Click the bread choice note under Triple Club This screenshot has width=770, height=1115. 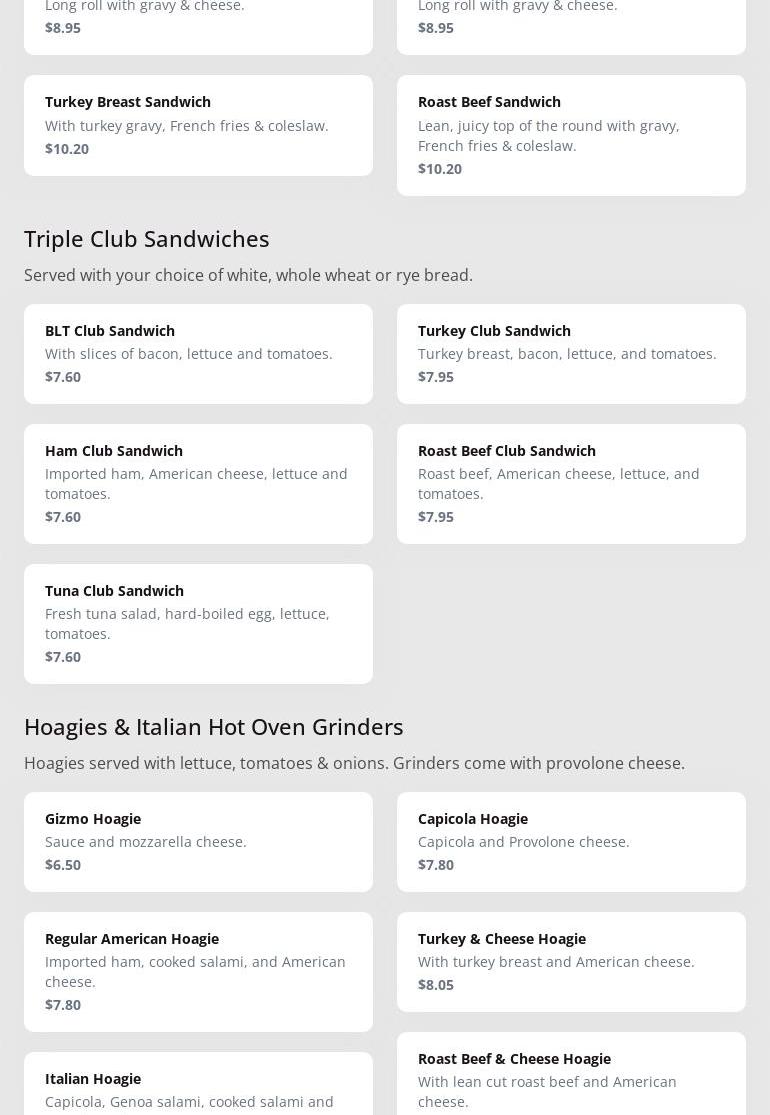pyautogui.click(x=248, y=275)
